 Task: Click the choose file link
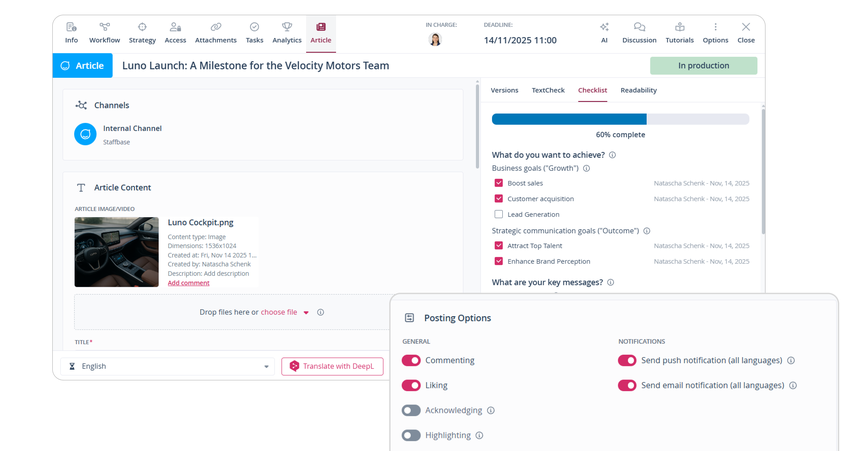point(279,312)
